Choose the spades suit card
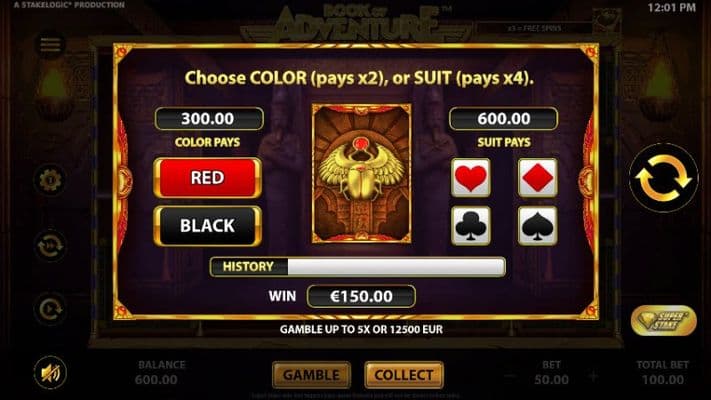The width and height of the screenshot is (711, 400). (537, 226)
